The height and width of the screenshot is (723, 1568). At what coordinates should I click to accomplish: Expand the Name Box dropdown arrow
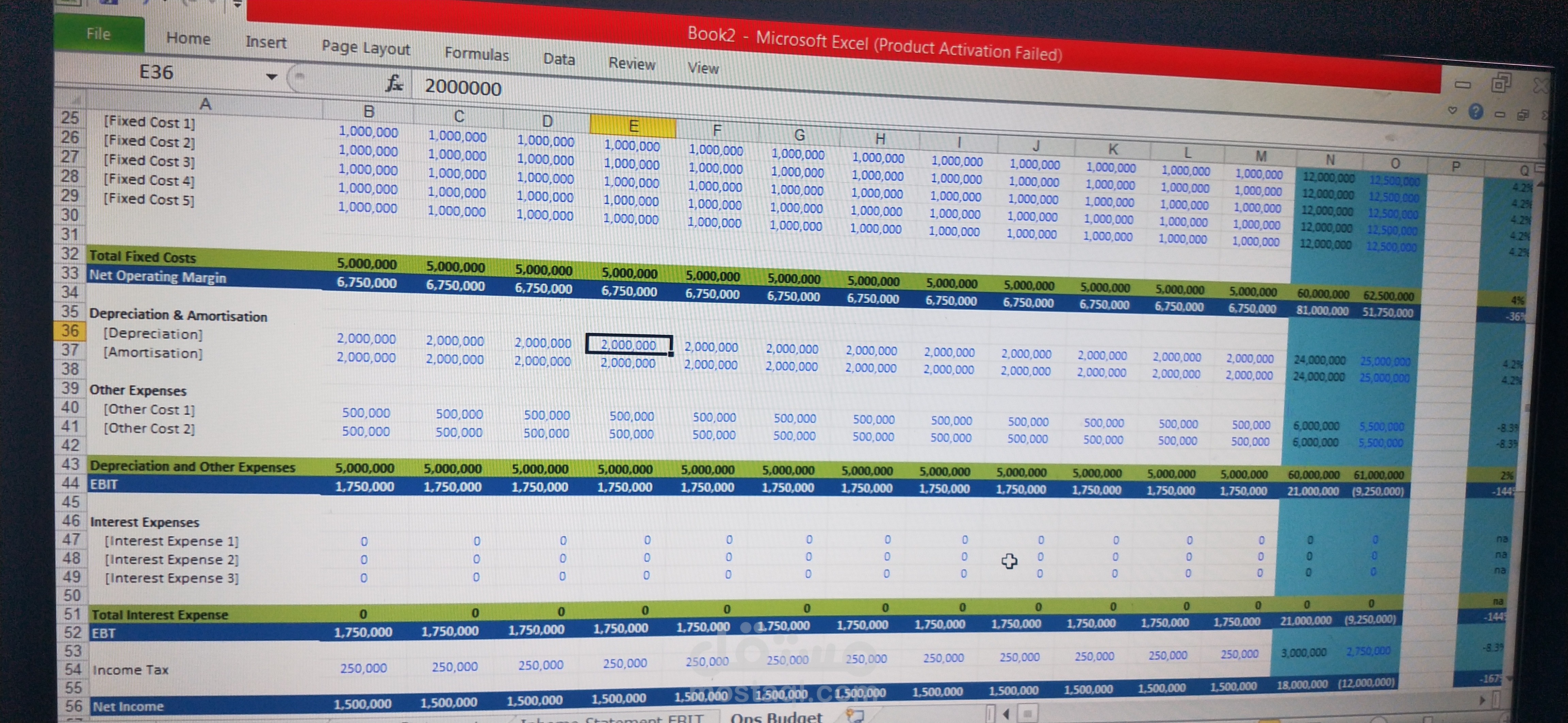pyautogui.click(x=272, y=77)
